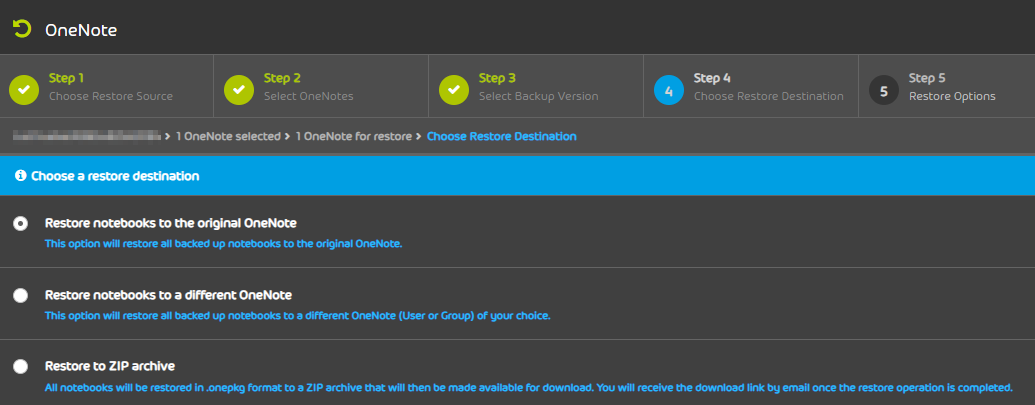Go to Choose Restore Source step
1035x405 pixels.
click(x=111, y=97)
